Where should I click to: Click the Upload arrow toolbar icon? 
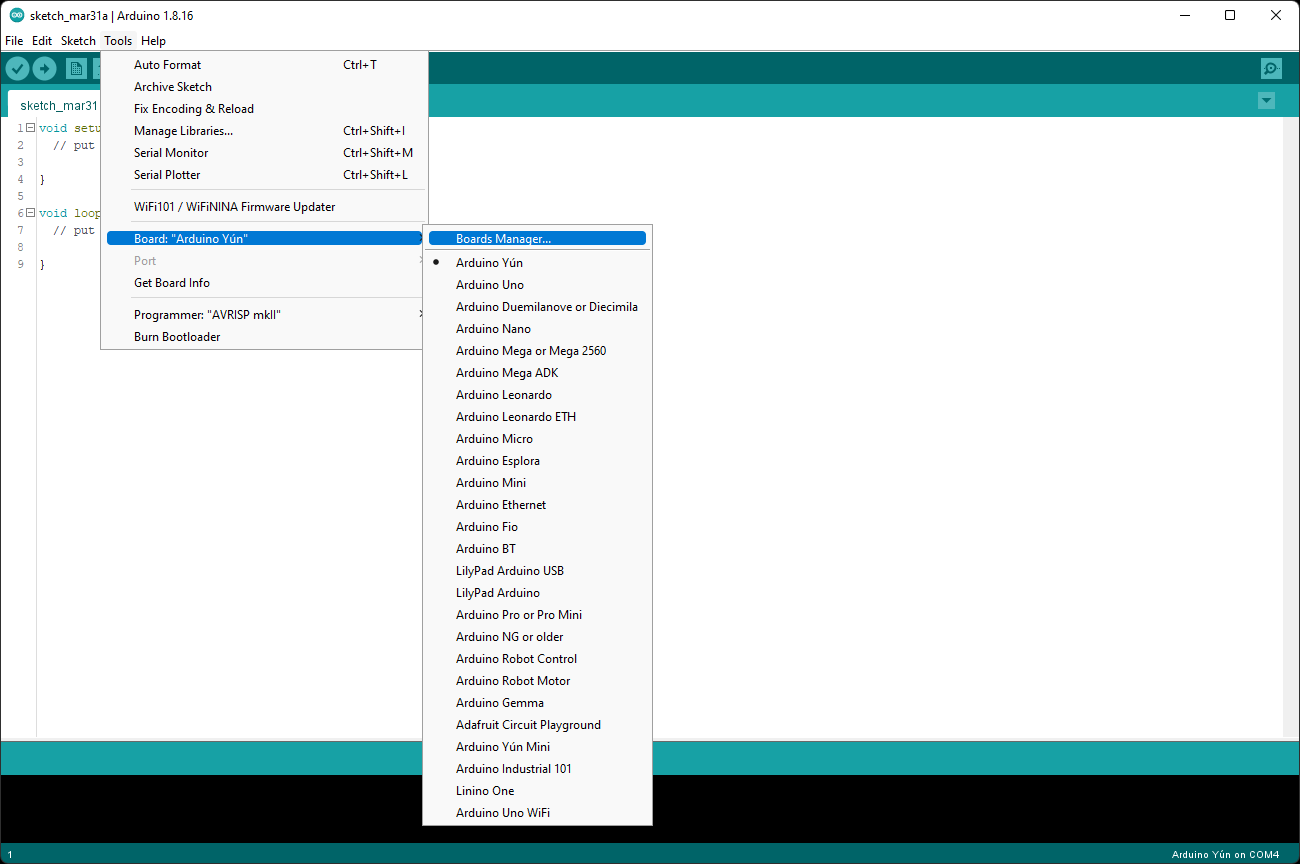pyautogui.click(x=44, y=68)
